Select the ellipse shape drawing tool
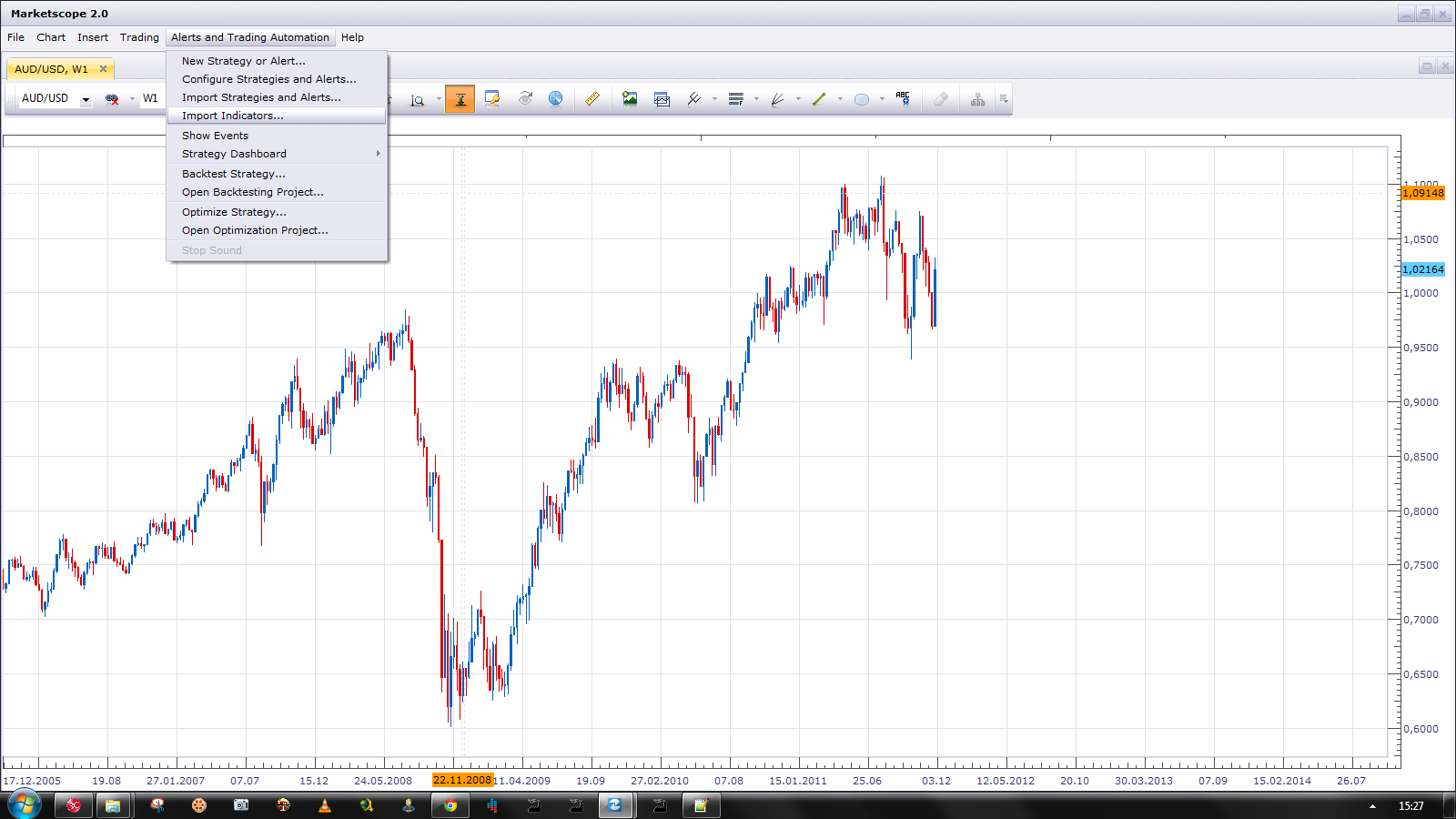This screenshot has height=819, width=1456. click(x=862, y=99)
